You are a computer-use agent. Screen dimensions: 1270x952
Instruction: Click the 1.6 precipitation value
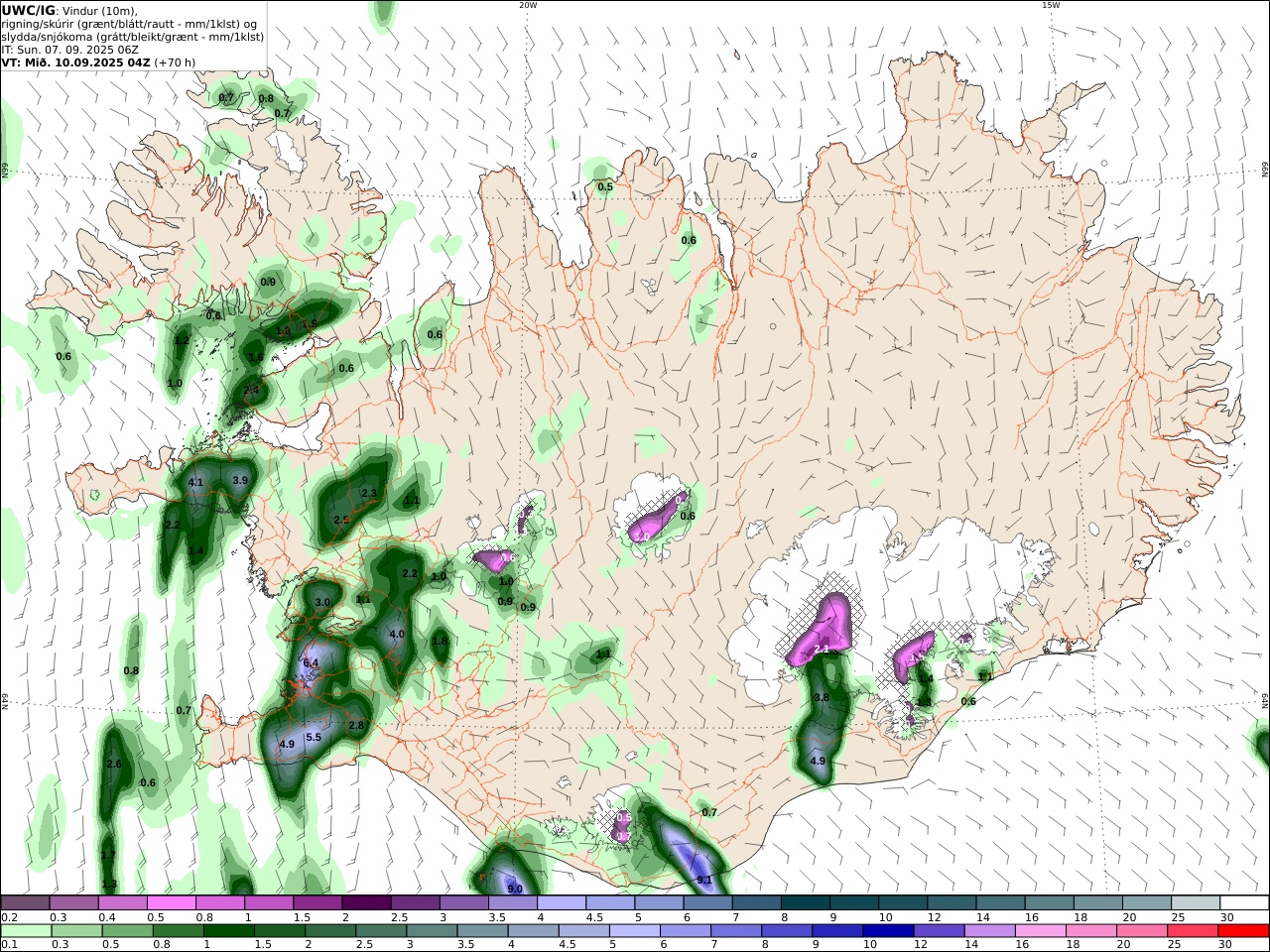[x=256, y=357]
